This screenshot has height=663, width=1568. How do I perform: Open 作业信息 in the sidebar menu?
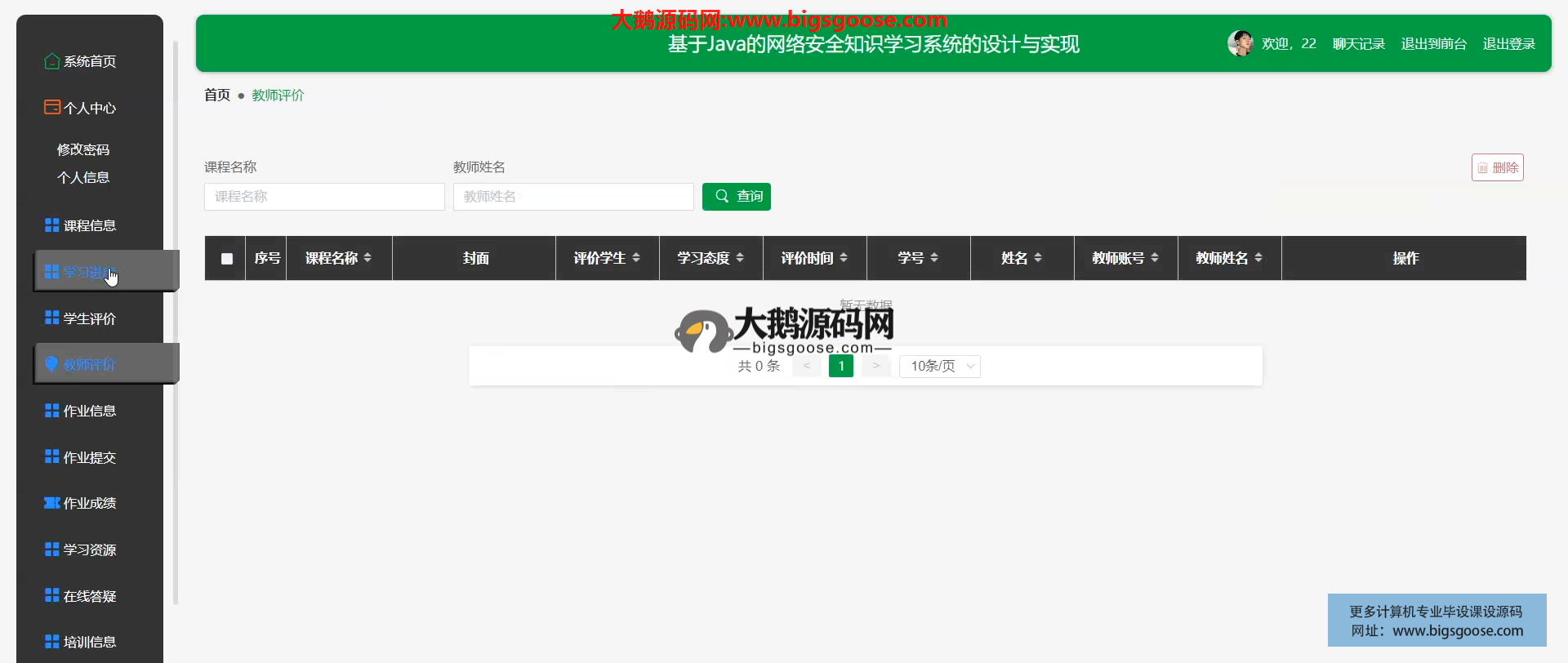click(x=89, y=411)
